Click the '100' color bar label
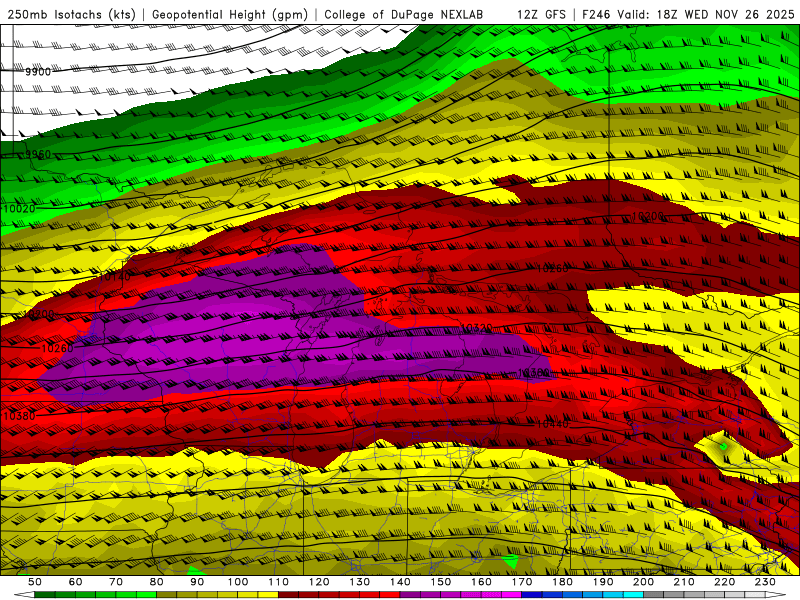 (238, 582)
